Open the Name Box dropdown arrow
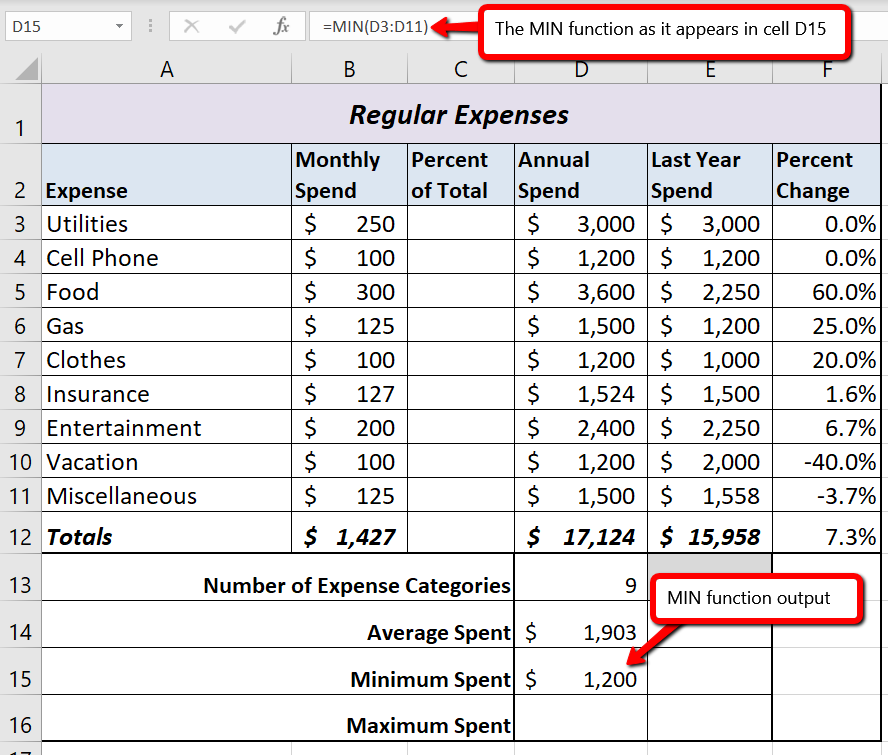This screenshot has width=888, height=755. 120,27
